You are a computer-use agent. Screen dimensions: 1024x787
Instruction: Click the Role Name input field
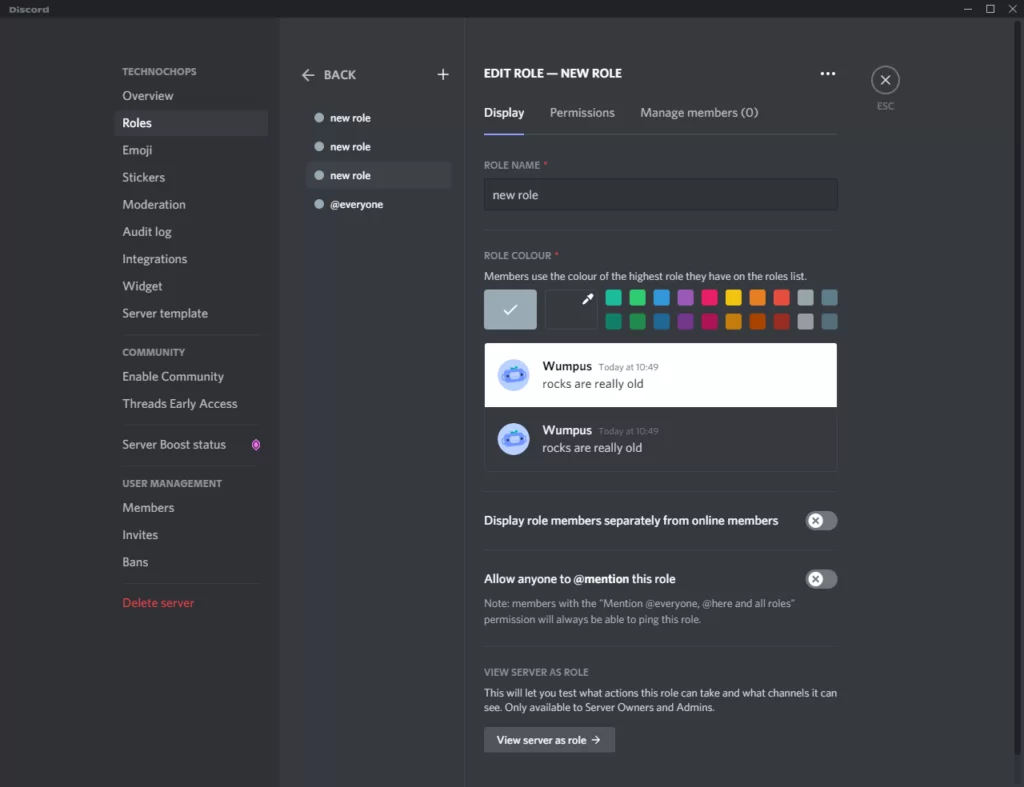[660, 195]
